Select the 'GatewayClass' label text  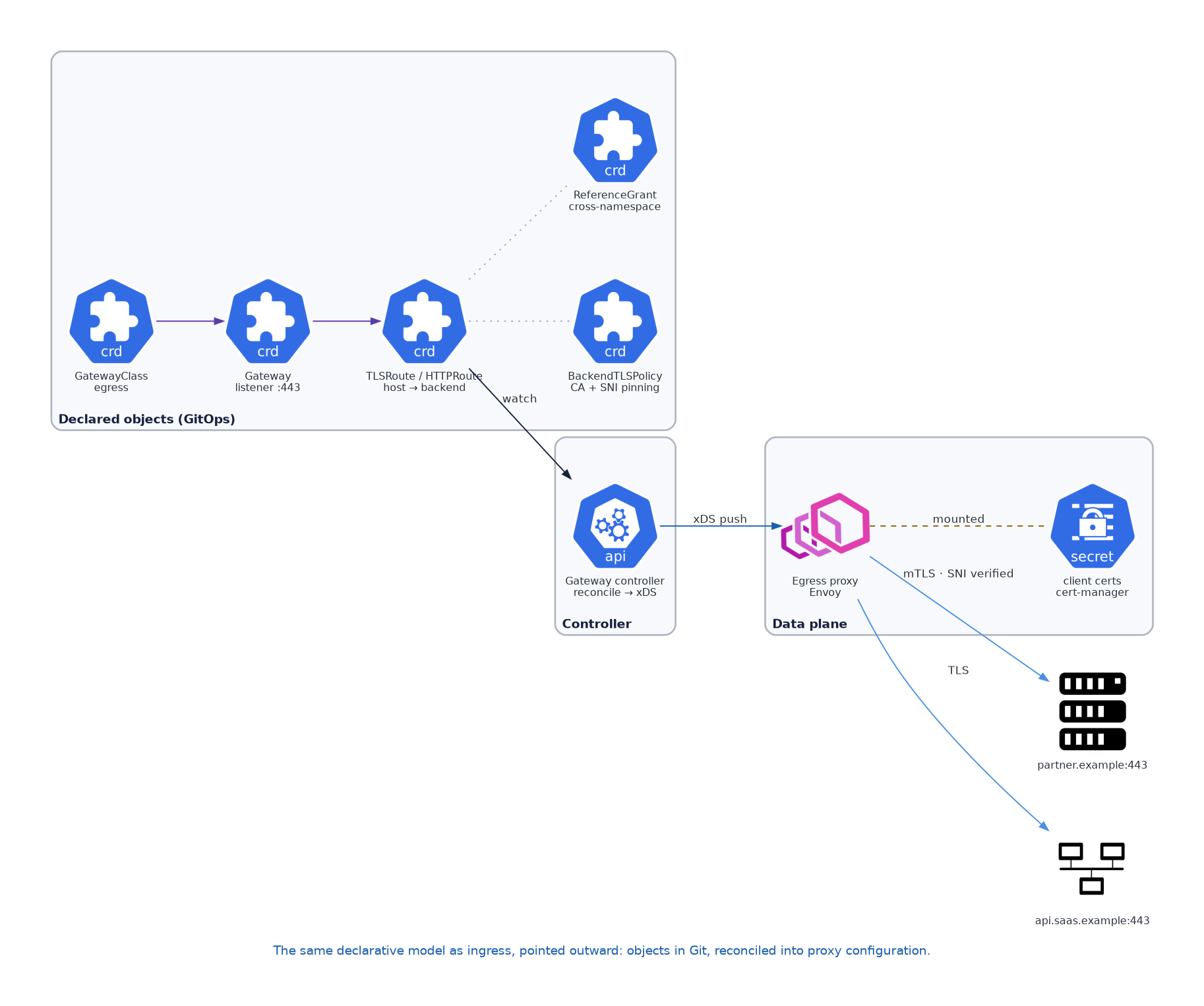[111, 376]
